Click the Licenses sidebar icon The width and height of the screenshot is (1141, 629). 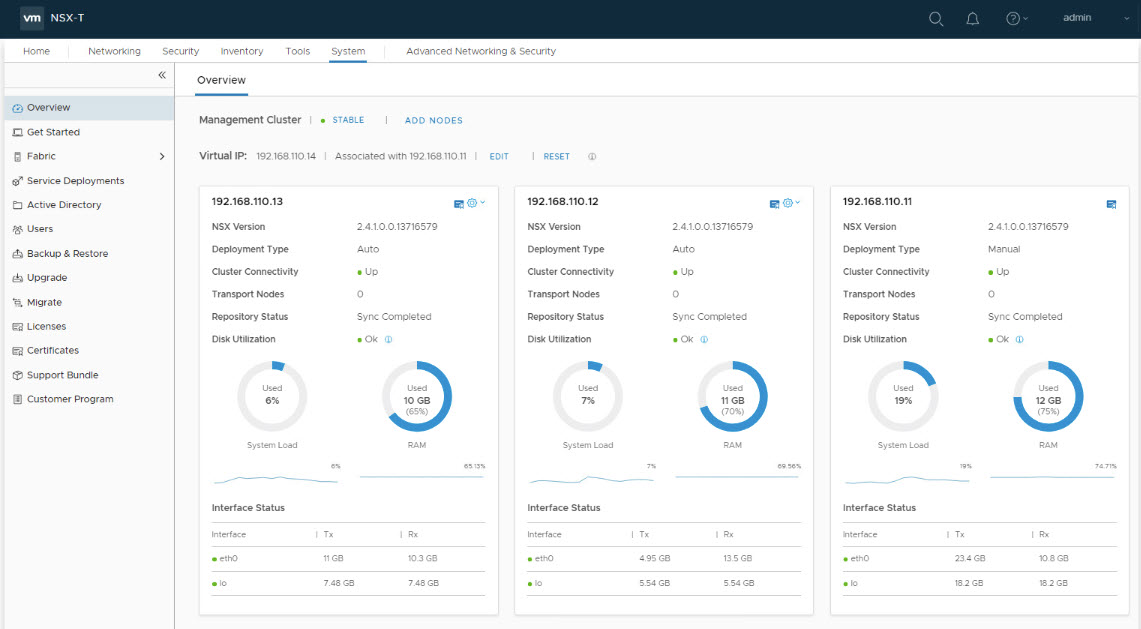point(17,326)
